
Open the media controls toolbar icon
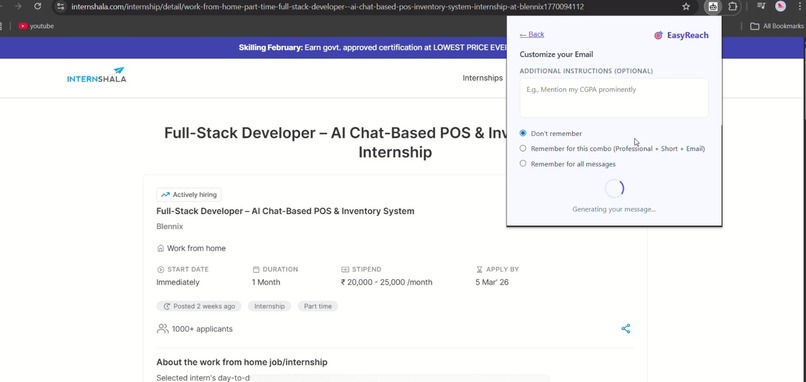coord(762,6)
